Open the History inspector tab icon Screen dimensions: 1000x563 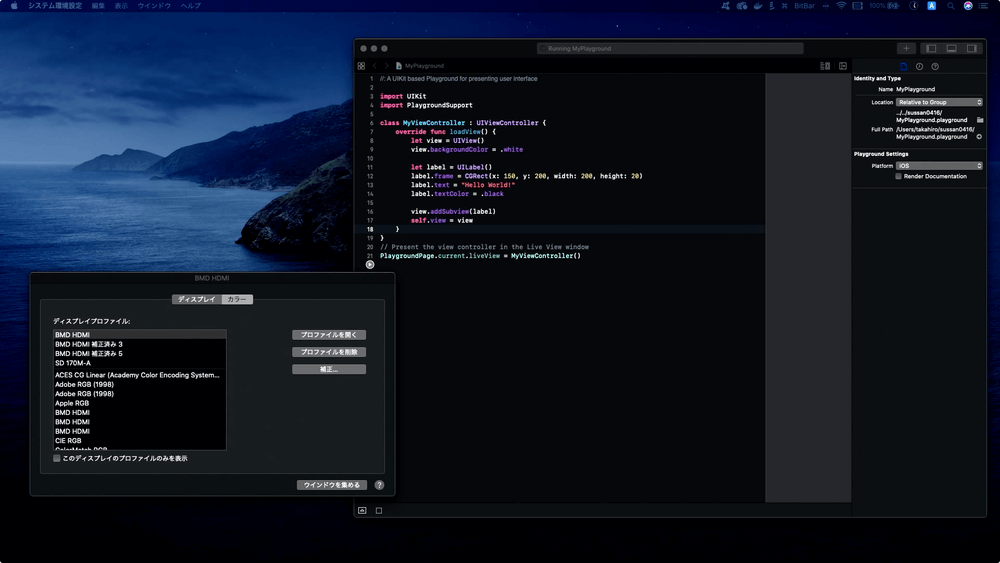coord(919,66)
